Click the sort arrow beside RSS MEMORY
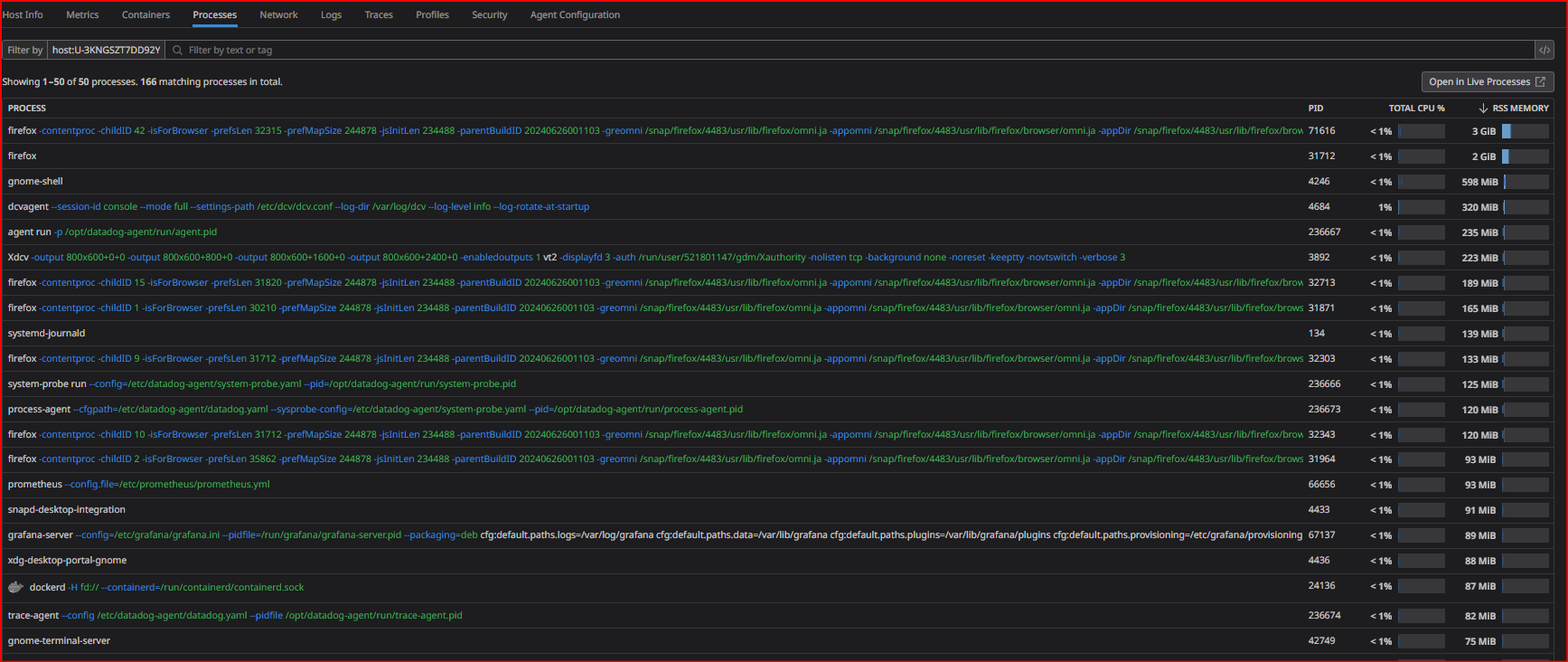 pos(1483,109)
